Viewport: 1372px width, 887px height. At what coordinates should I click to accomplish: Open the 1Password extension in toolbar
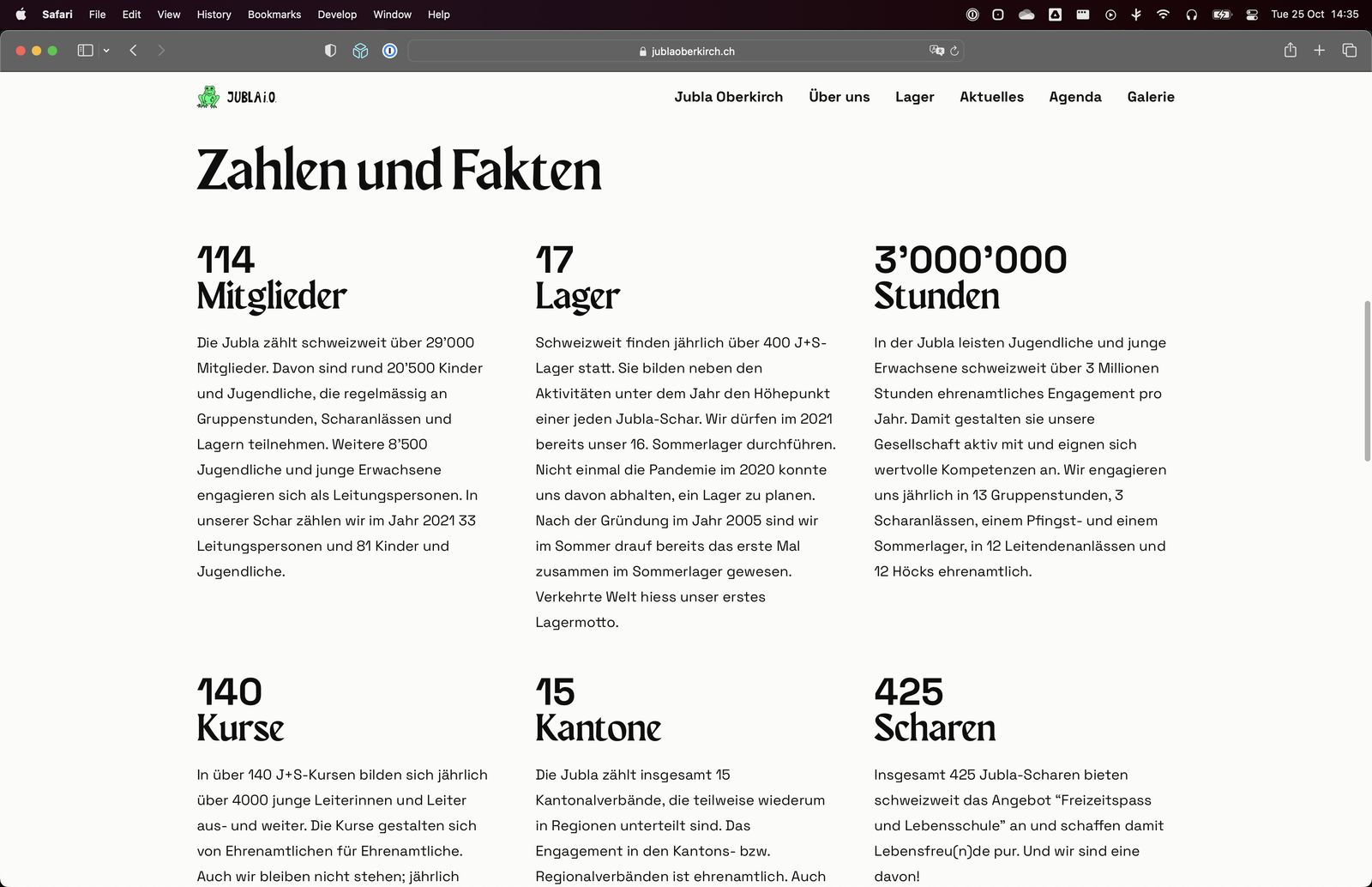(389, 51)
